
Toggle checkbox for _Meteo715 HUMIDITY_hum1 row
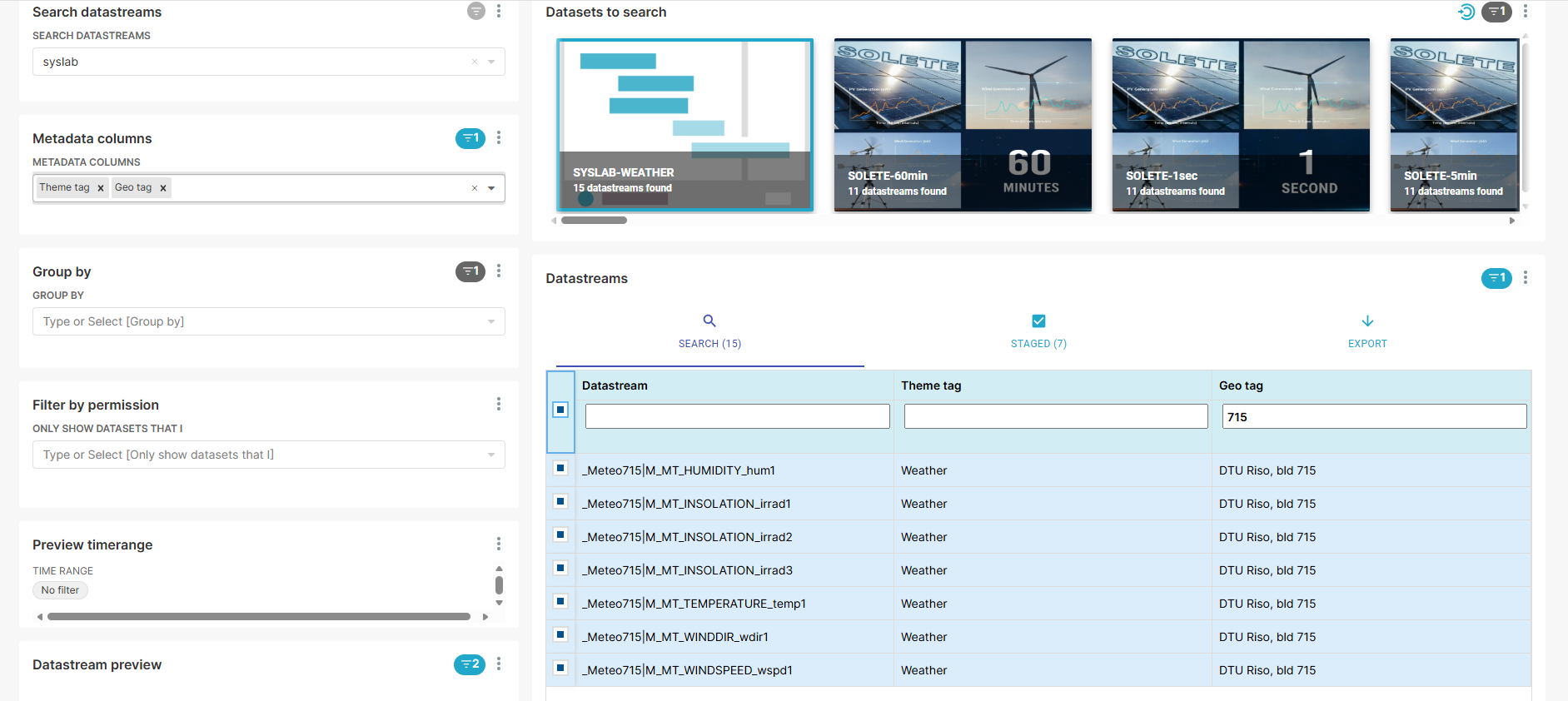click(560, 469)
